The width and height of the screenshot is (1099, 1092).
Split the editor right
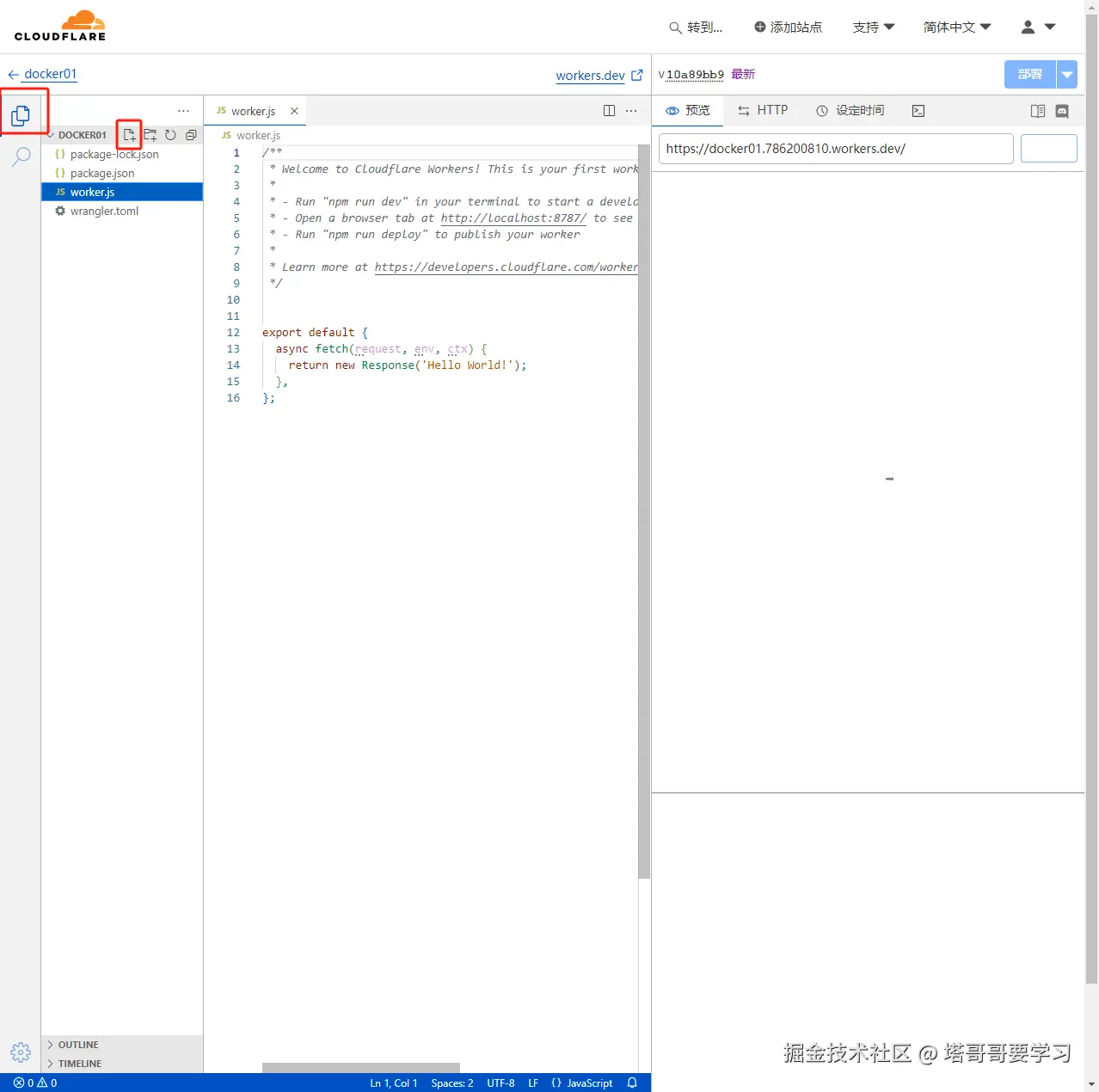[x=609, y=111]
